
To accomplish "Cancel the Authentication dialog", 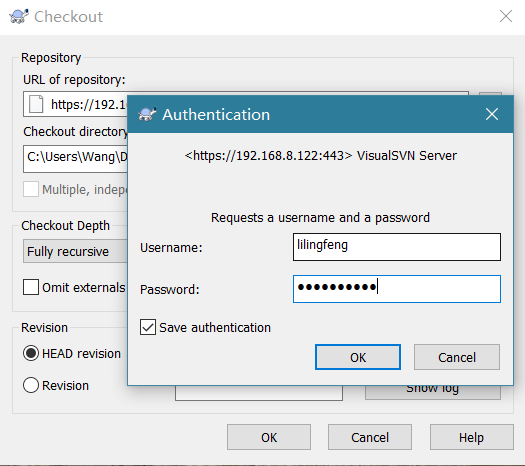I will point(457,357).
